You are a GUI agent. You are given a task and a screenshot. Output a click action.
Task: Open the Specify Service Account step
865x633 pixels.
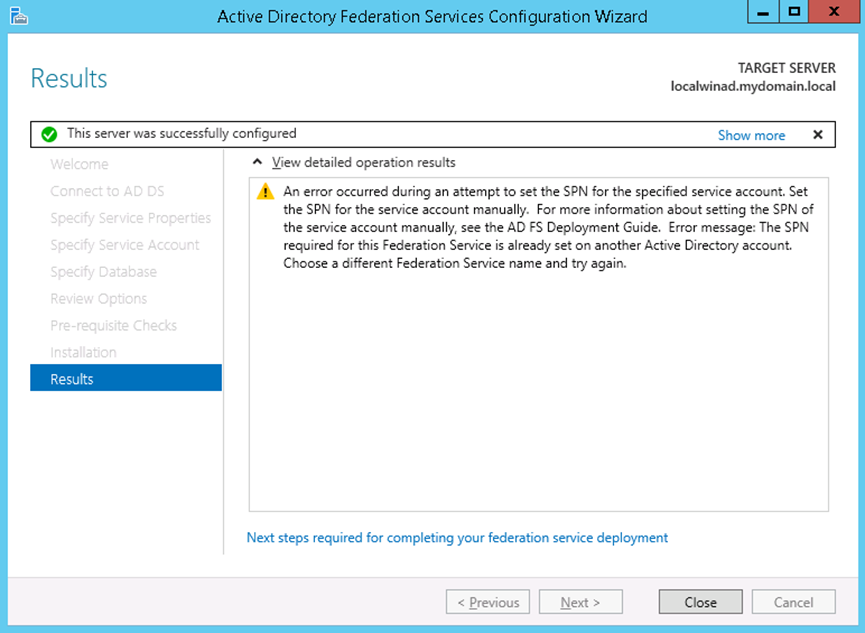[125, 245]
